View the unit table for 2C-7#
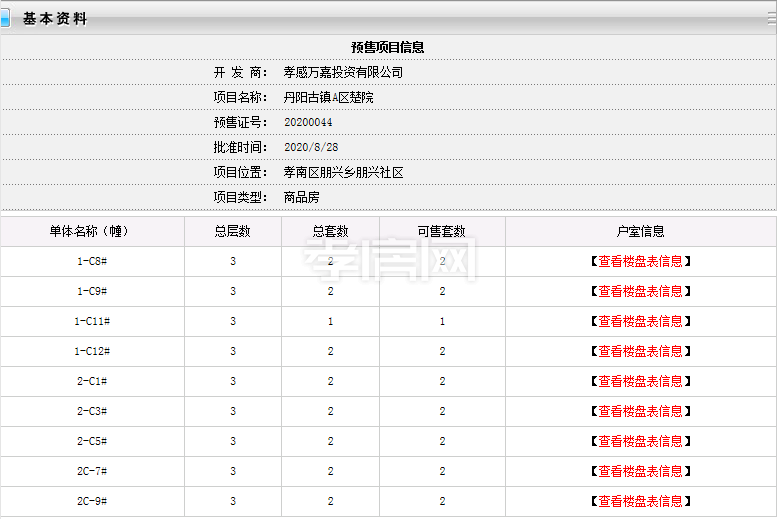 [640, 472]
